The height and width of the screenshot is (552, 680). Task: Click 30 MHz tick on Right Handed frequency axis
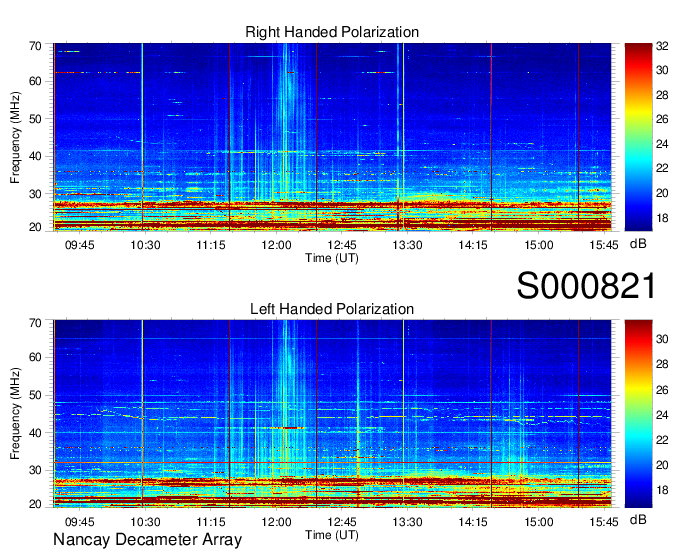click(35, 194)
